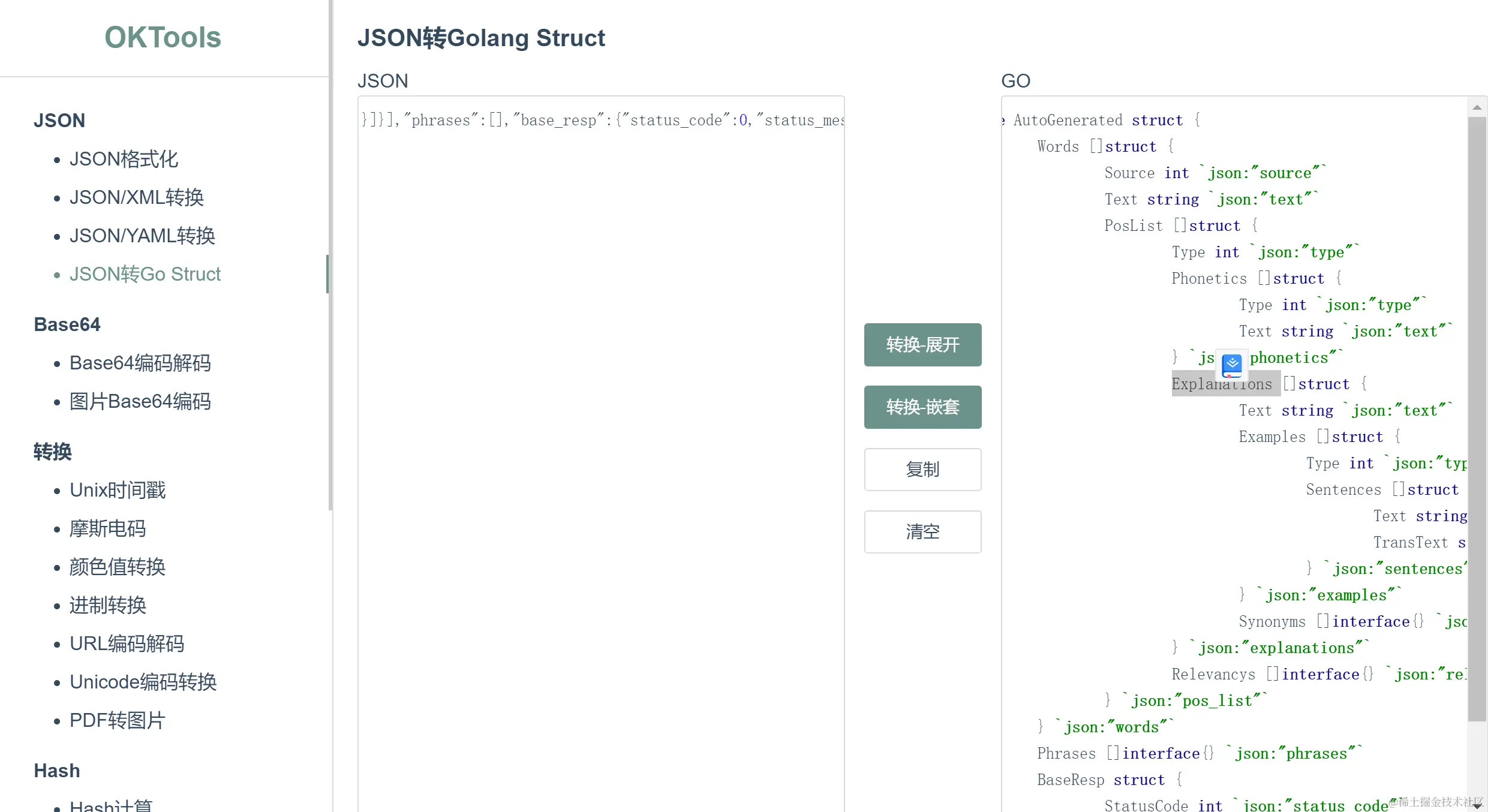The image size is (1488, 812).
Task: Open JSON/XML转换 sidebar item
Action: (x=137, y=197)
